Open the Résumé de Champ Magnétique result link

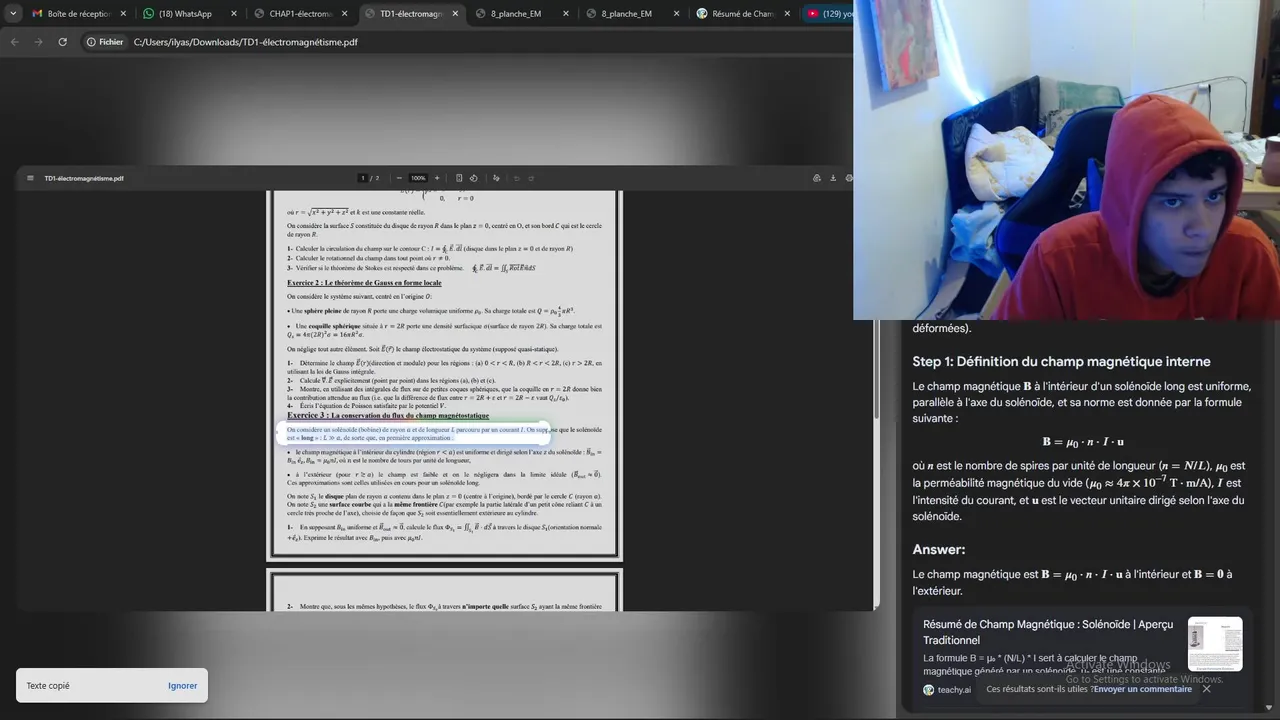pyautogui.click(x=1048, y=632)
